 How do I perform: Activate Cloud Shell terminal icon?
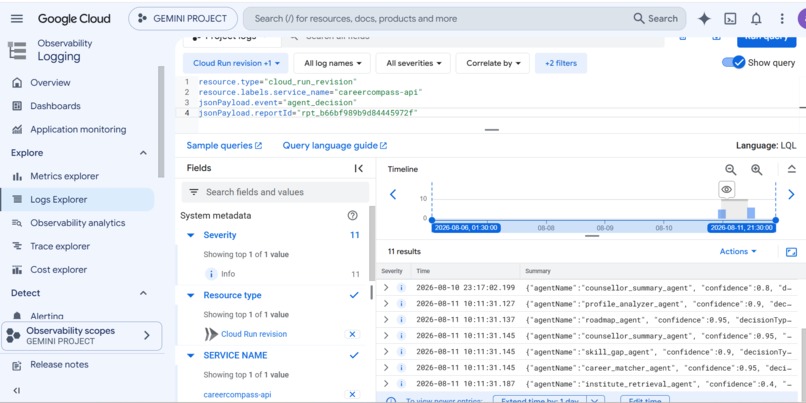[730, 19]
